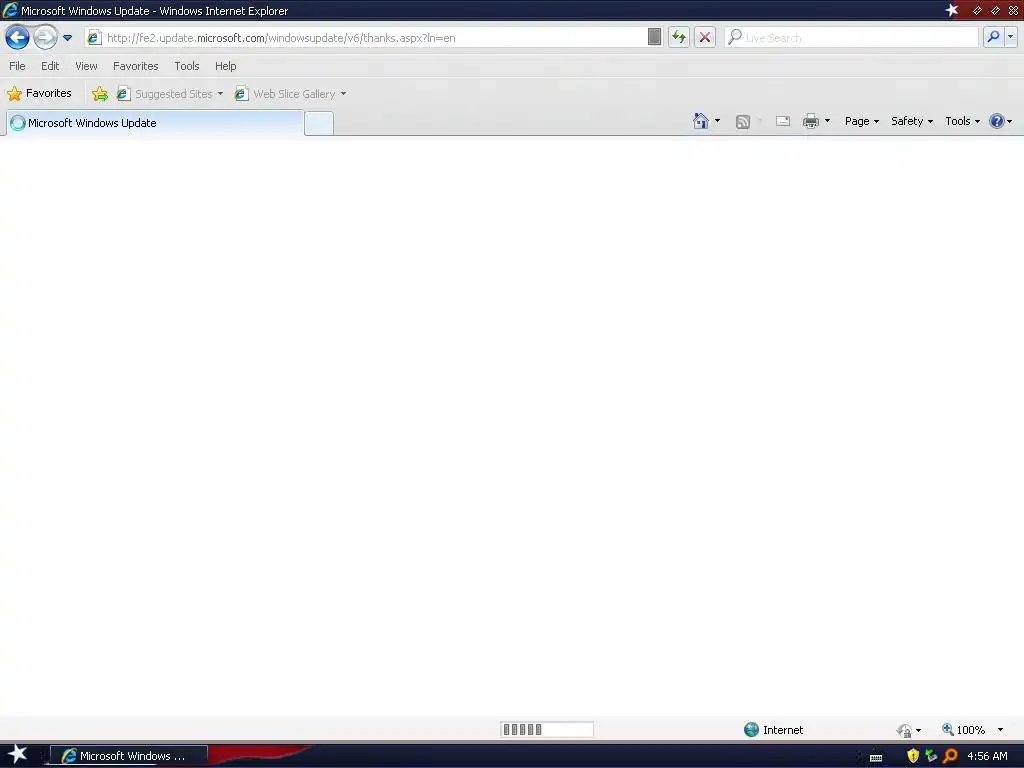1024x768 pixels.
Task: Stop loading with the red X button
Action: coord(705,37)
